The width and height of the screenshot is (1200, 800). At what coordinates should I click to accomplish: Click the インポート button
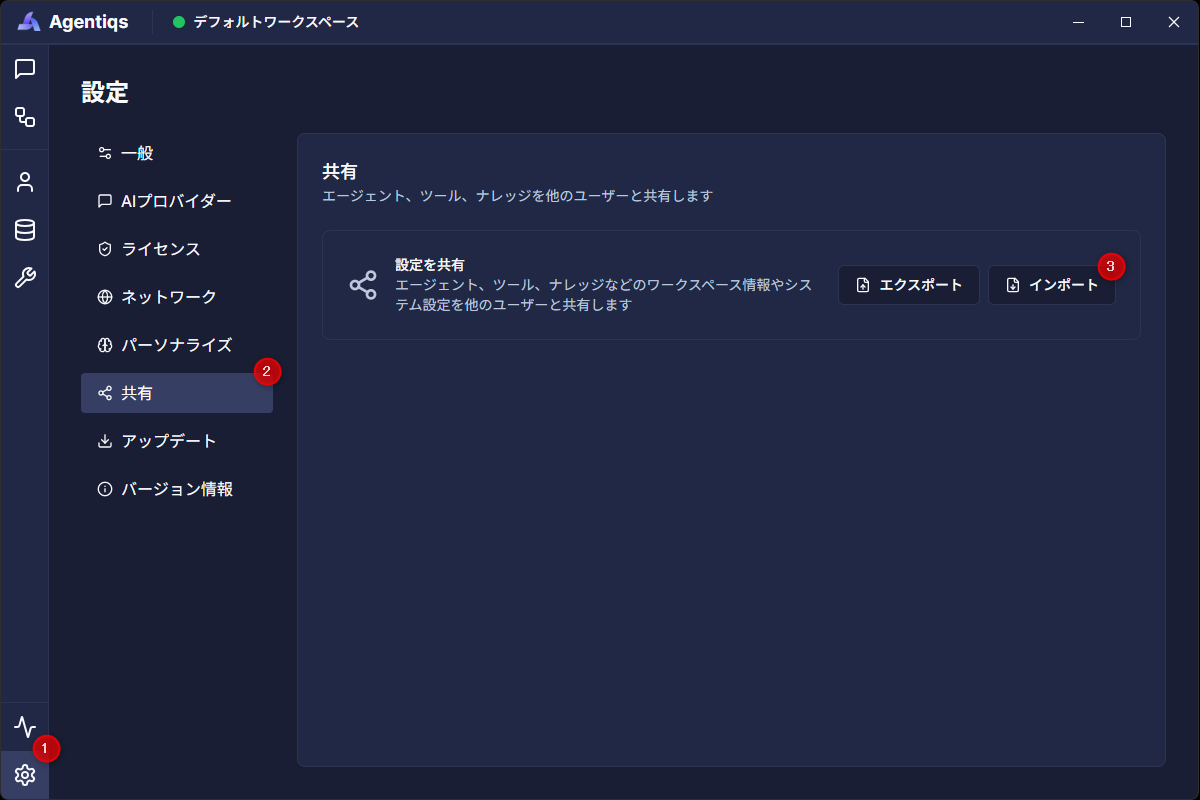1051,285
